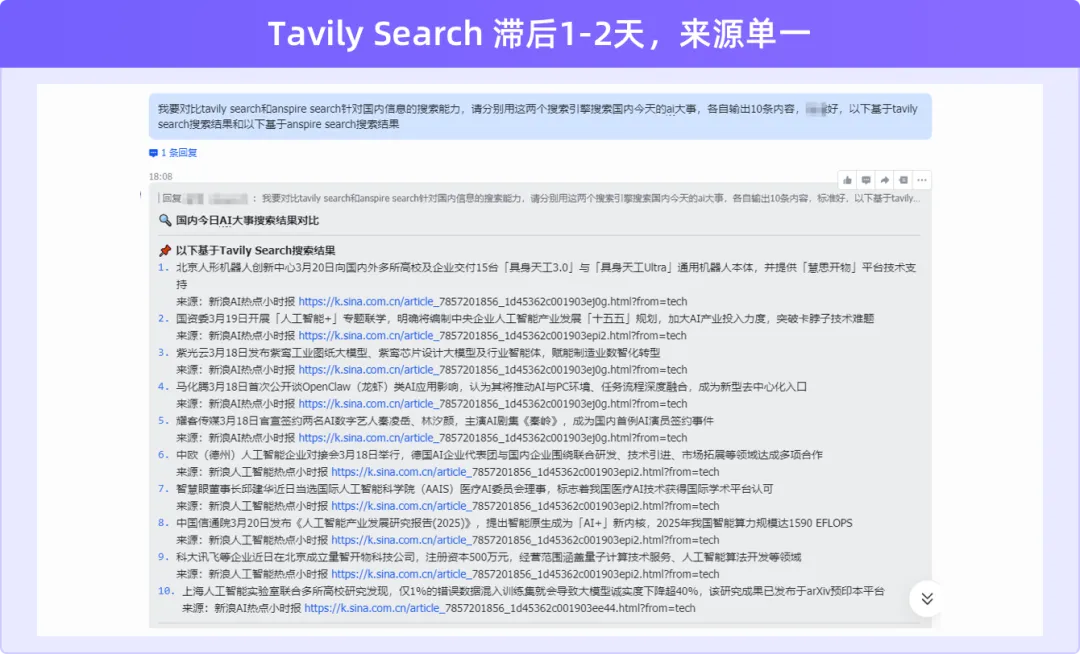Click the forward arrow icon
This screenshot has height=654, width=1080.
click(884, 180)
